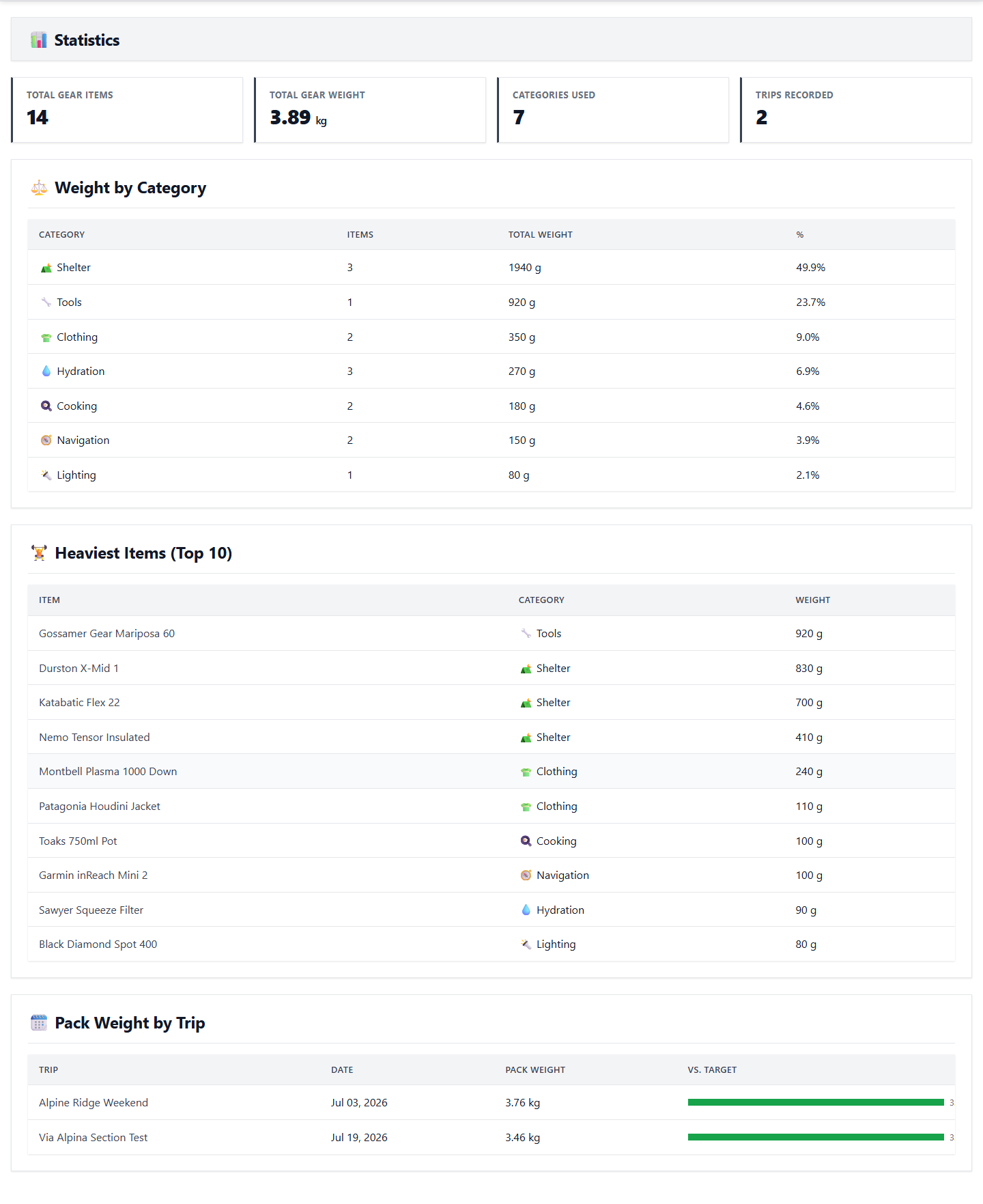Image resolution: width=983 pixels, height=1204 pixels.
Task: Click the Weight by Category scales icon
Action: click(39, 188)
